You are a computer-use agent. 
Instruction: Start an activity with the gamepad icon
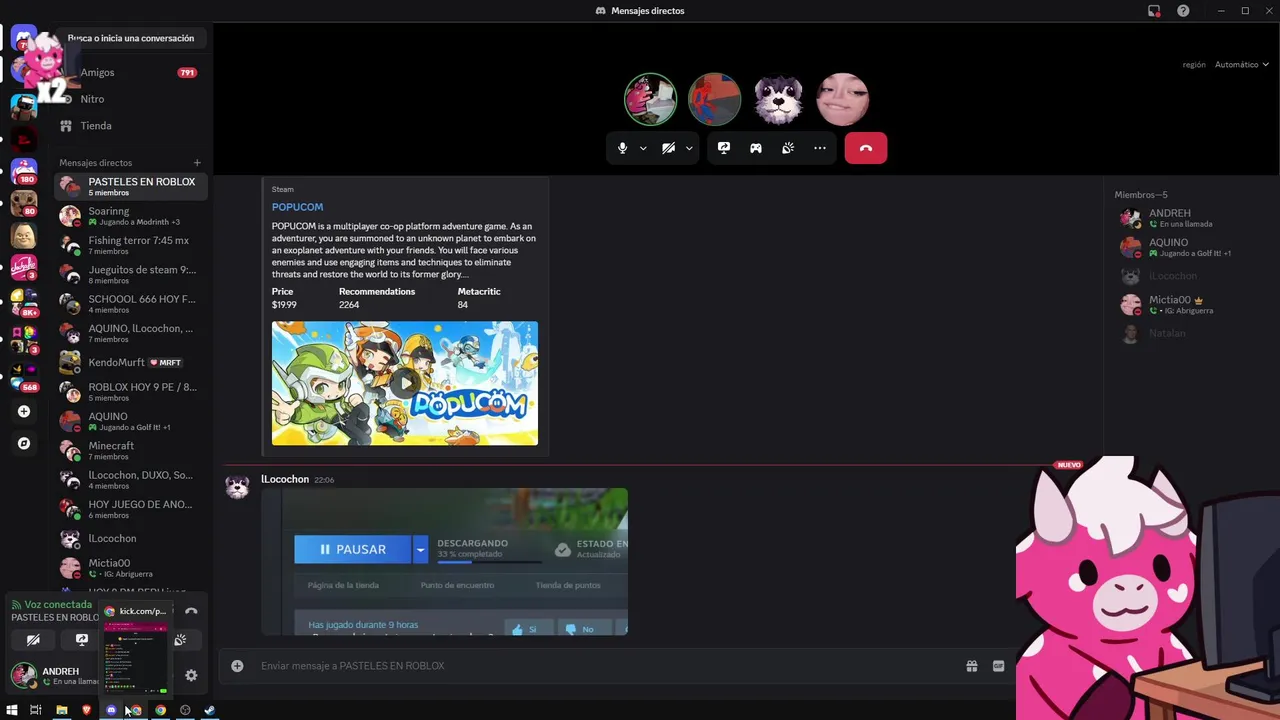[x=756, y=148]
